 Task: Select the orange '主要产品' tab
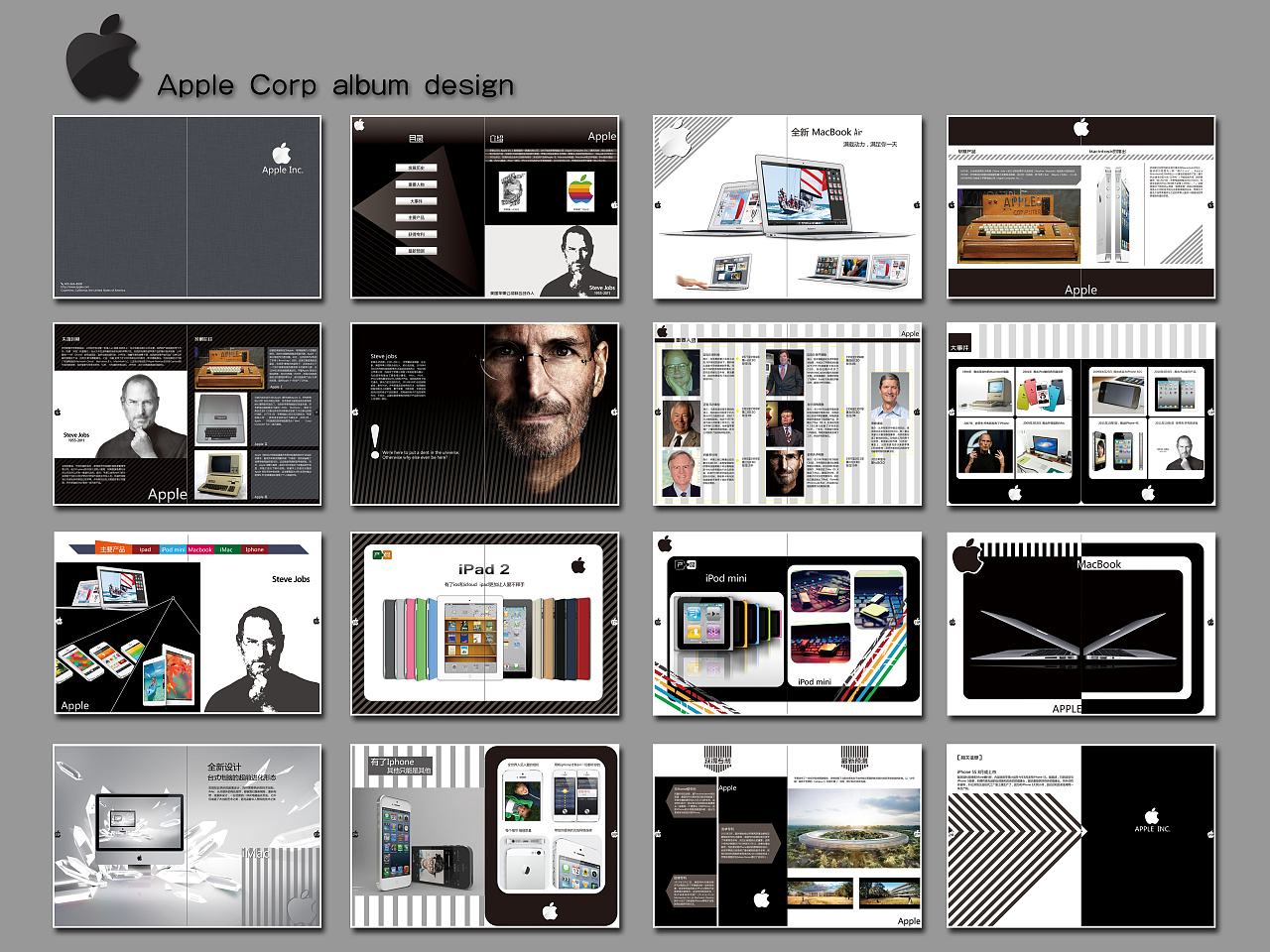[x=114, y=548]
